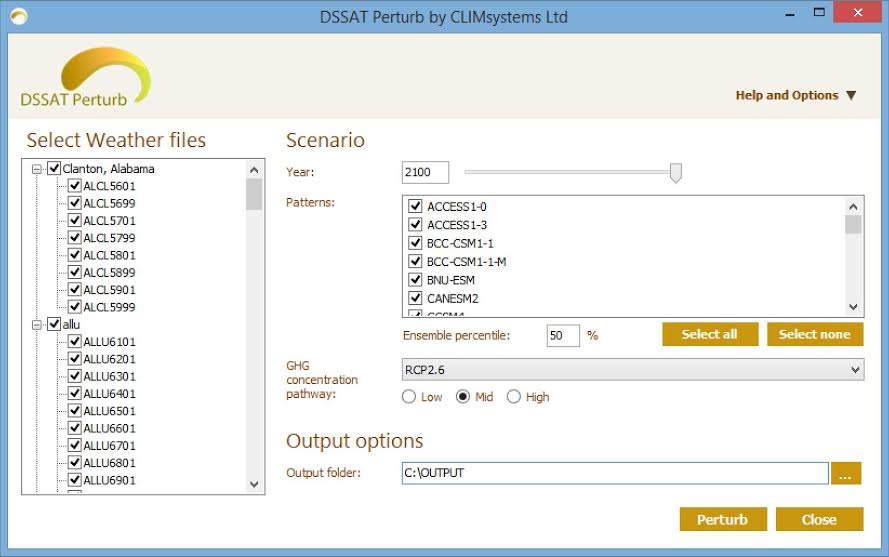
Task: Toggle the ALLU6101 checkbox
Action: [x=74, y=341]
